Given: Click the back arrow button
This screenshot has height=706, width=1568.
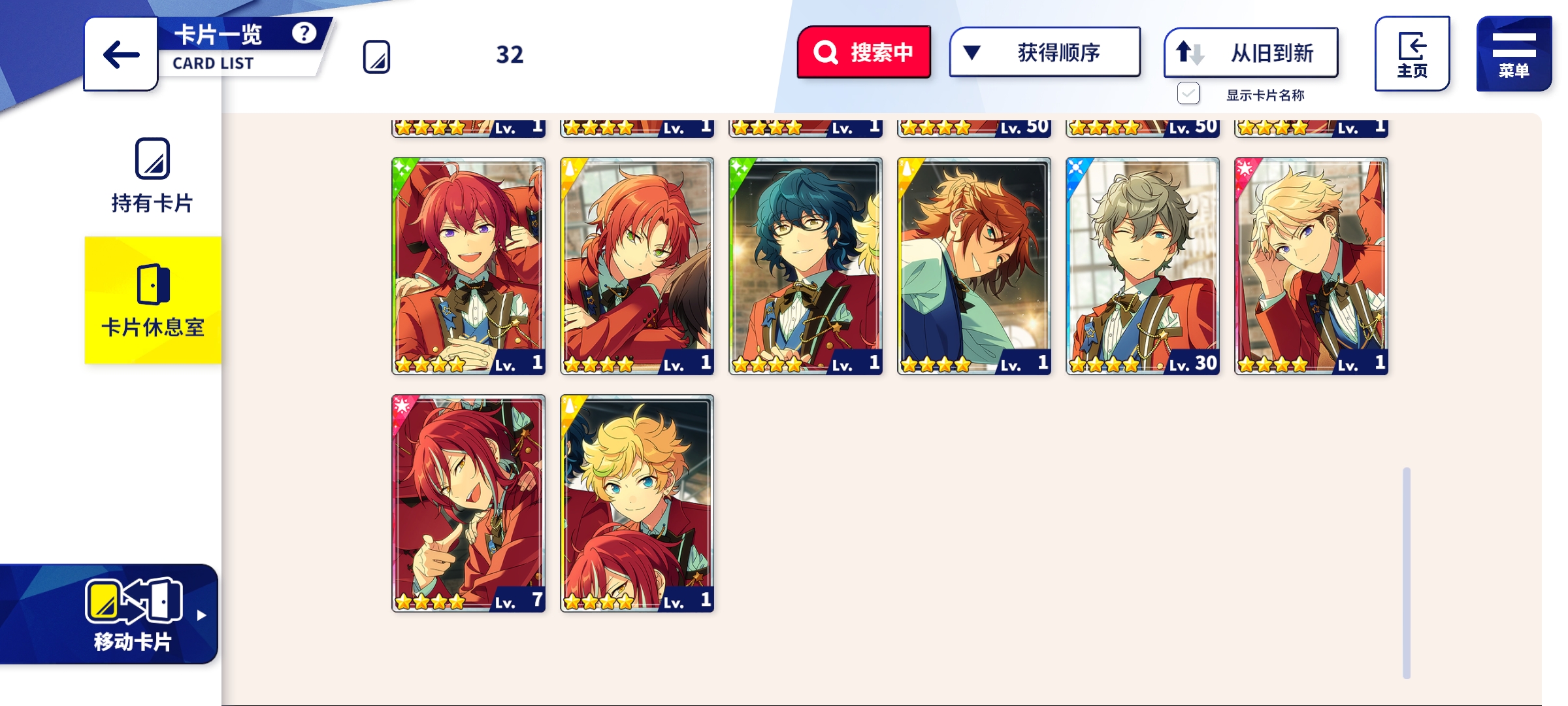Looking at the screenshot, I should click(x=121, y=54).
